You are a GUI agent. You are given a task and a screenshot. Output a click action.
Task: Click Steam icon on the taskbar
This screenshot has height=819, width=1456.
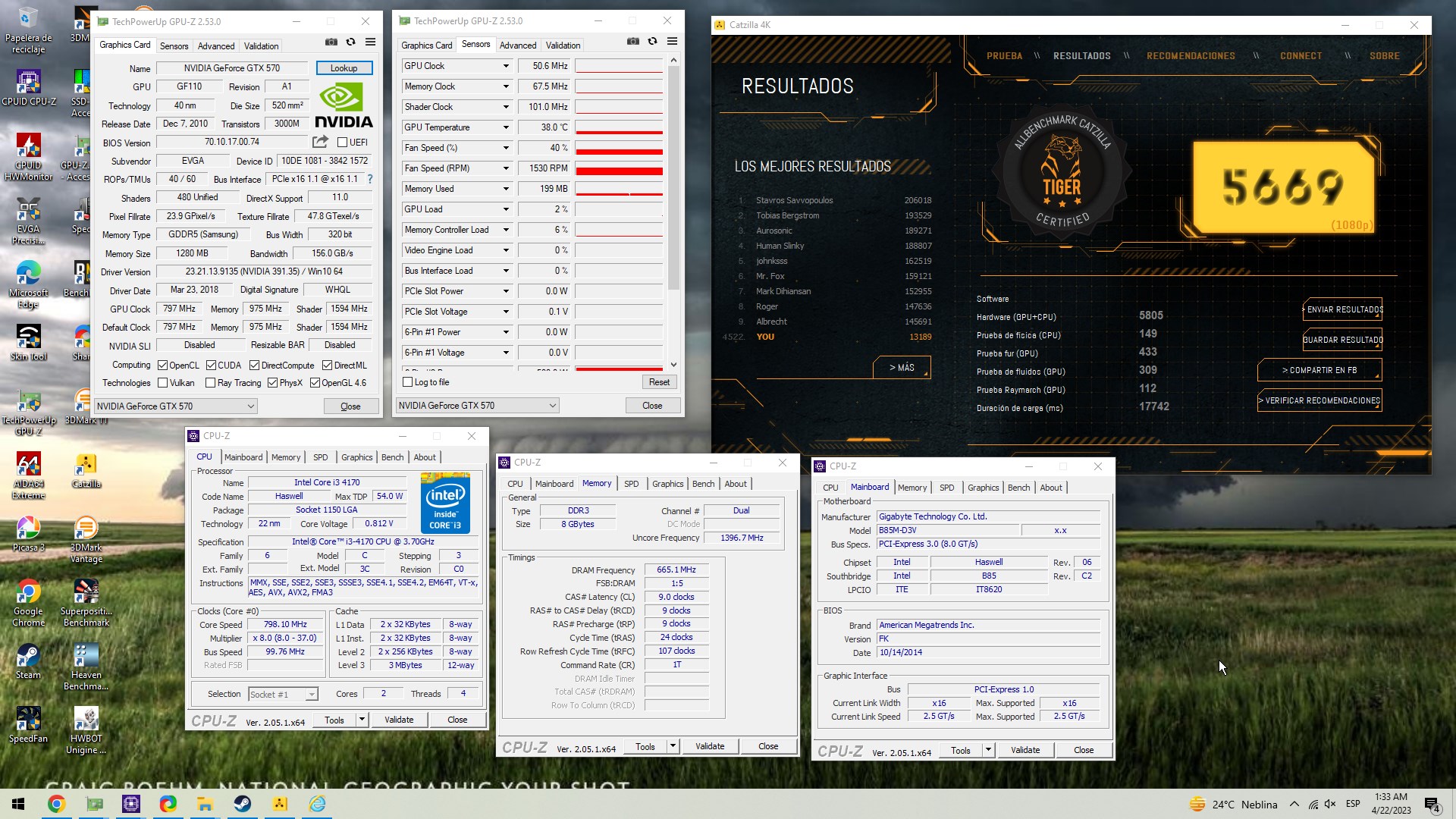(x=243, y=804)
